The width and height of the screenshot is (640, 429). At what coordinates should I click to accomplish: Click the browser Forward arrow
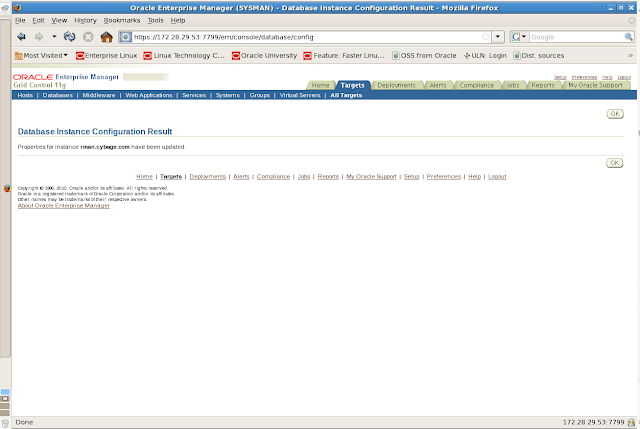[39, 37]
